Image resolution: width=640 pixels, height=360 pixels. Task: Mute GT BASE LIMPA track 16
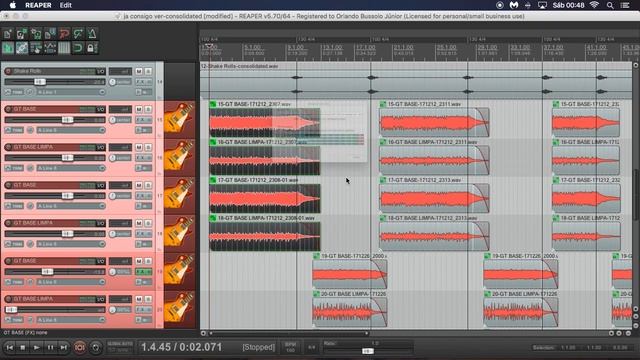139,147
